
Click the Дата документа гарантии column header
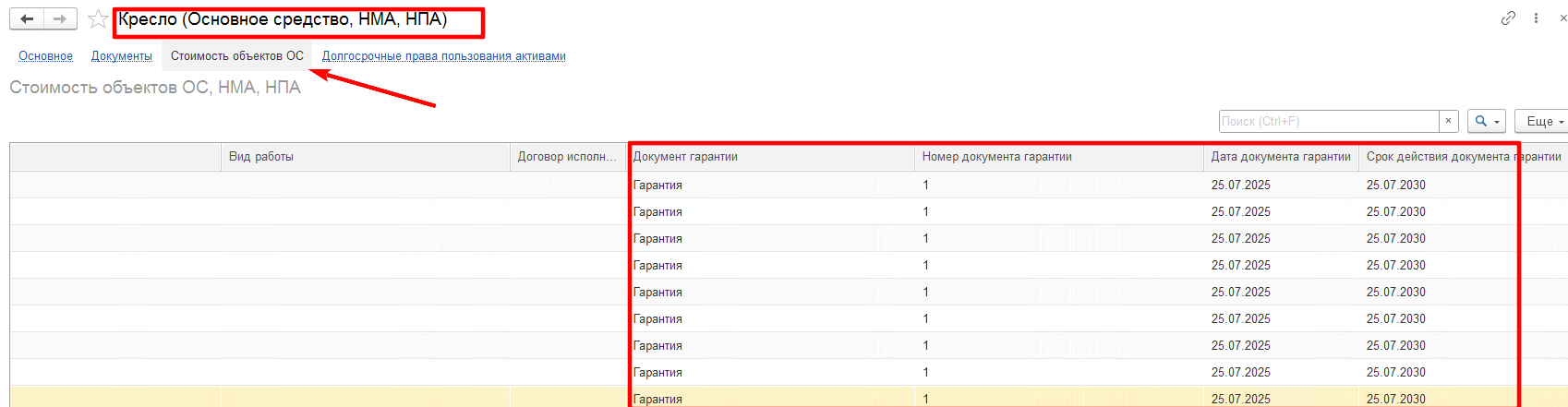point(1280,157)
